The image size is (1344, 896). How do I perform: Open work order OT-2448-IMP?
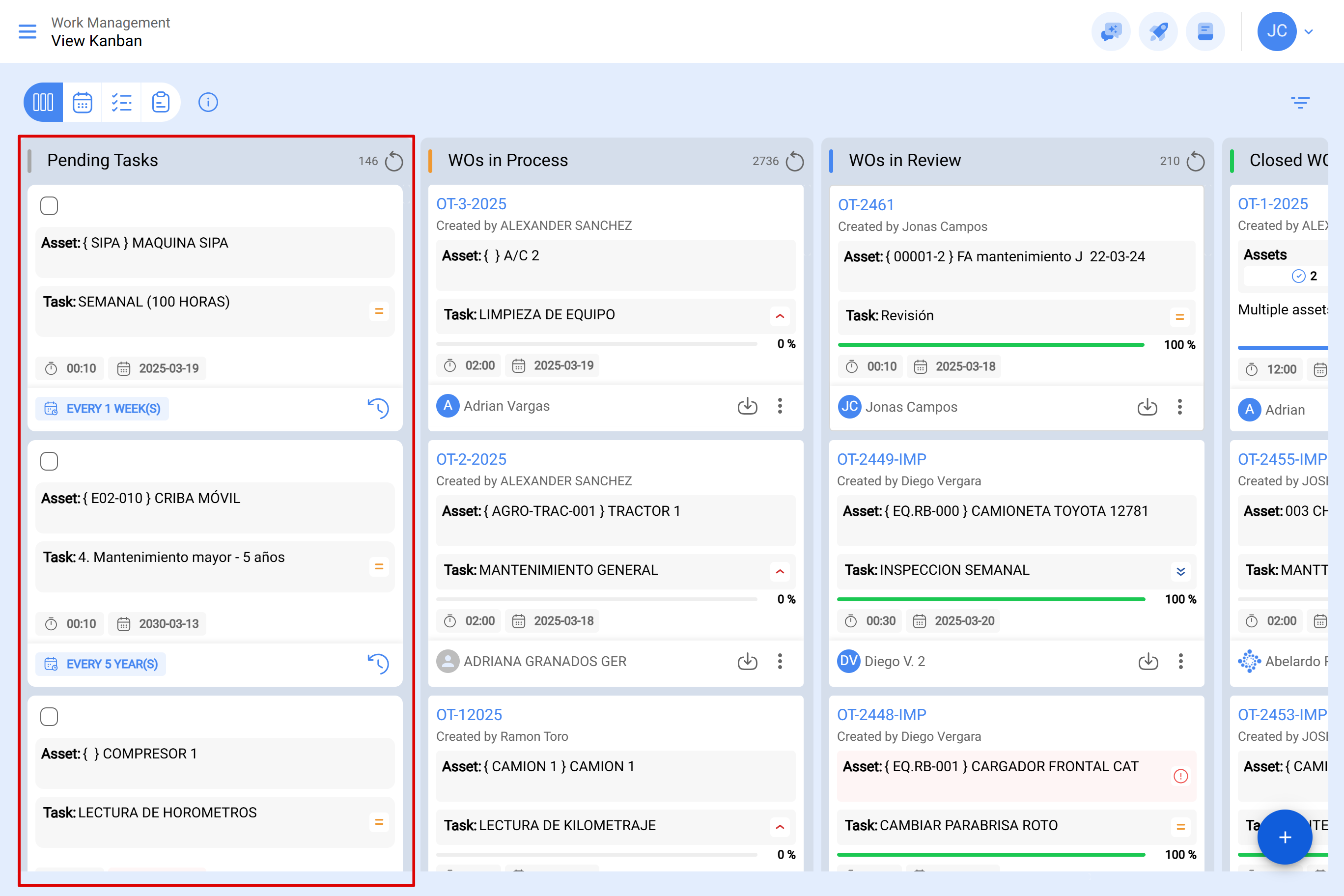pos(882,715)
